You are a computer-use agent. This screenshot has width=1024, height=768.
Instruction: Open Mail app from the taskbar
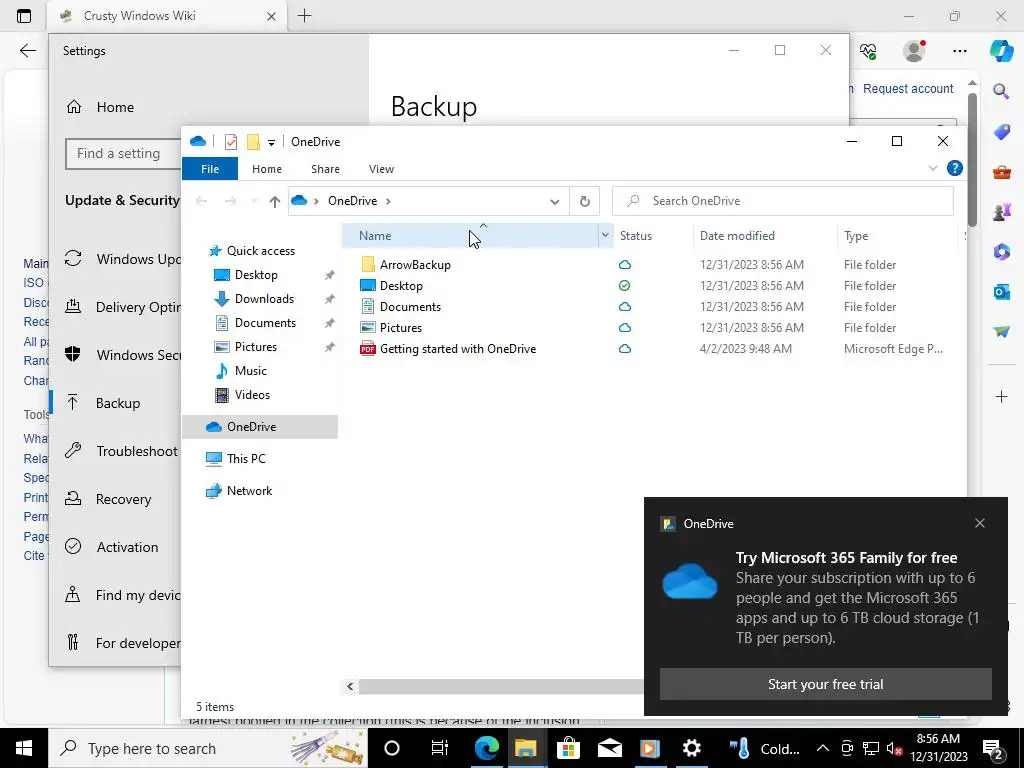tap(609, 748)
